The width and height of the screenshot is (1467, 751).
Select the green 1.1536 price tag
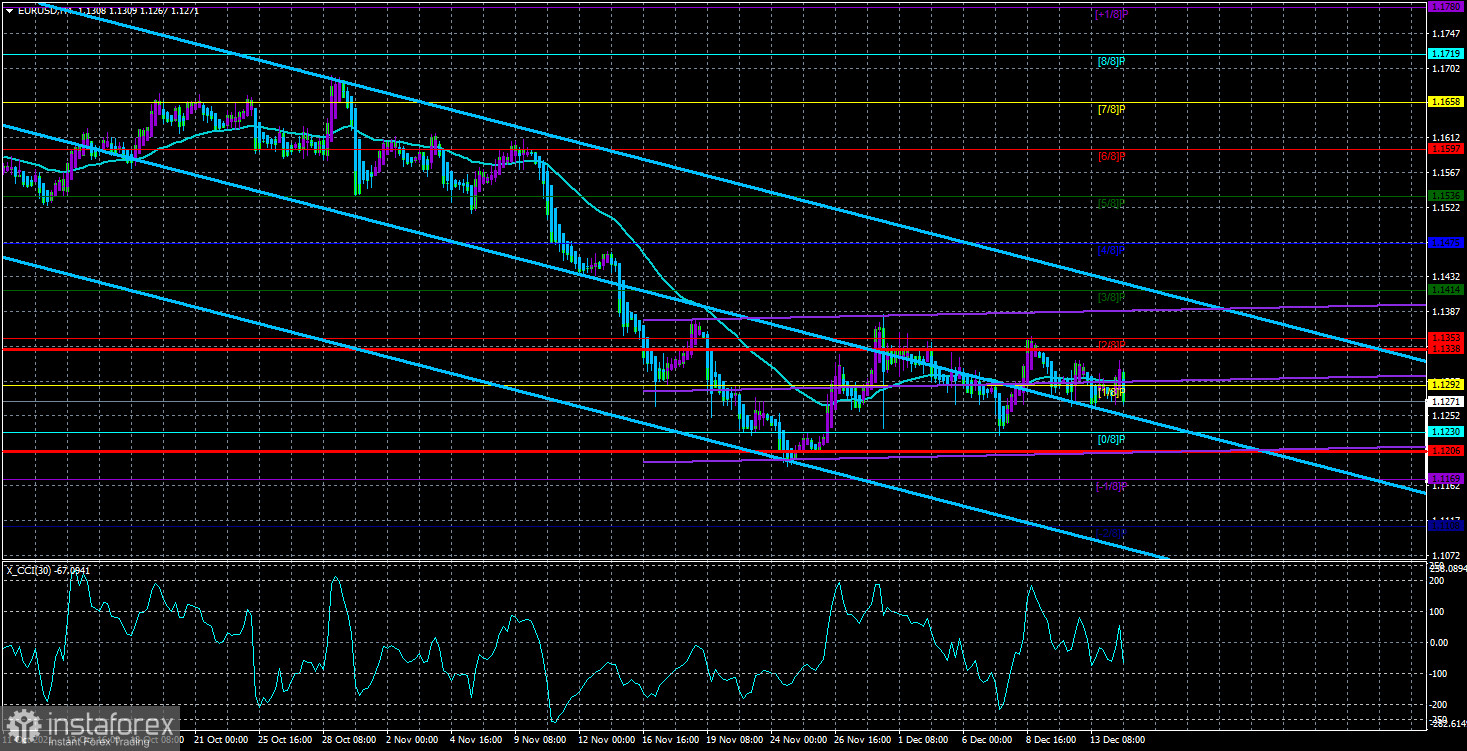coord(1447,196)
